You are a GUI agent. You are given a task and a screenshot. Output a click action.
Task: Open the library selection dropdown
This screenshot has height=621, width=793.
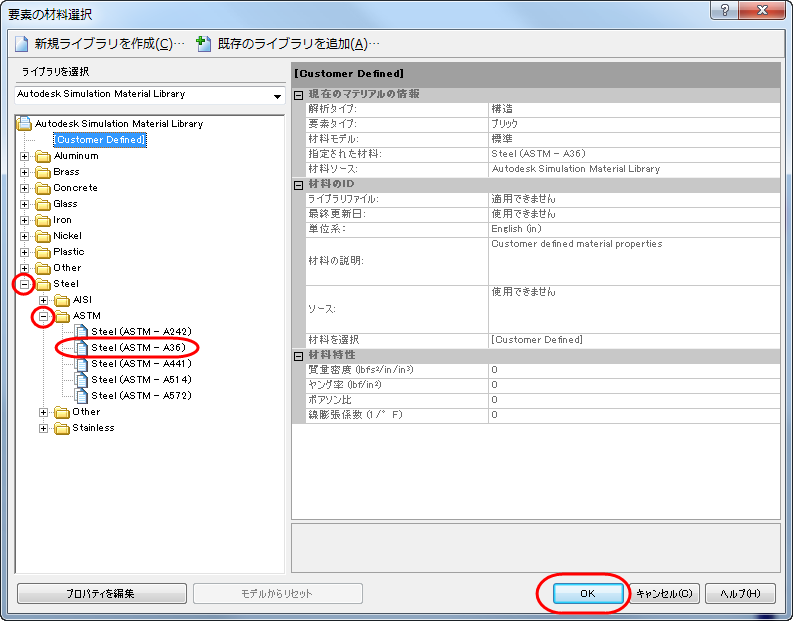277,96
